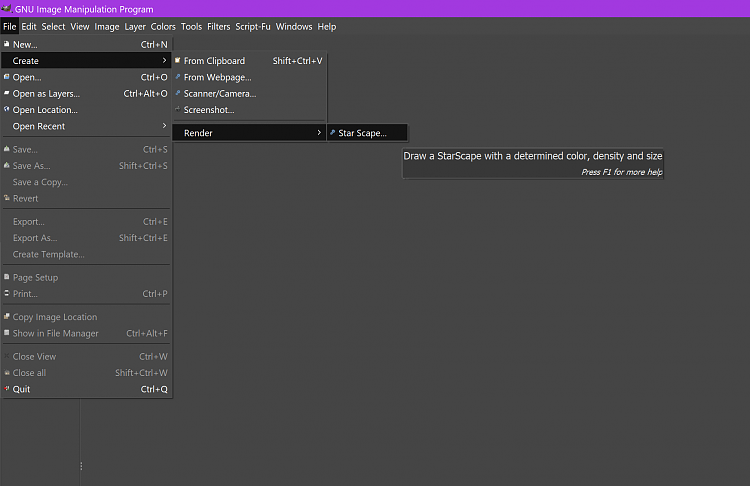Expand the Create submenu arrow

point(164,60)
